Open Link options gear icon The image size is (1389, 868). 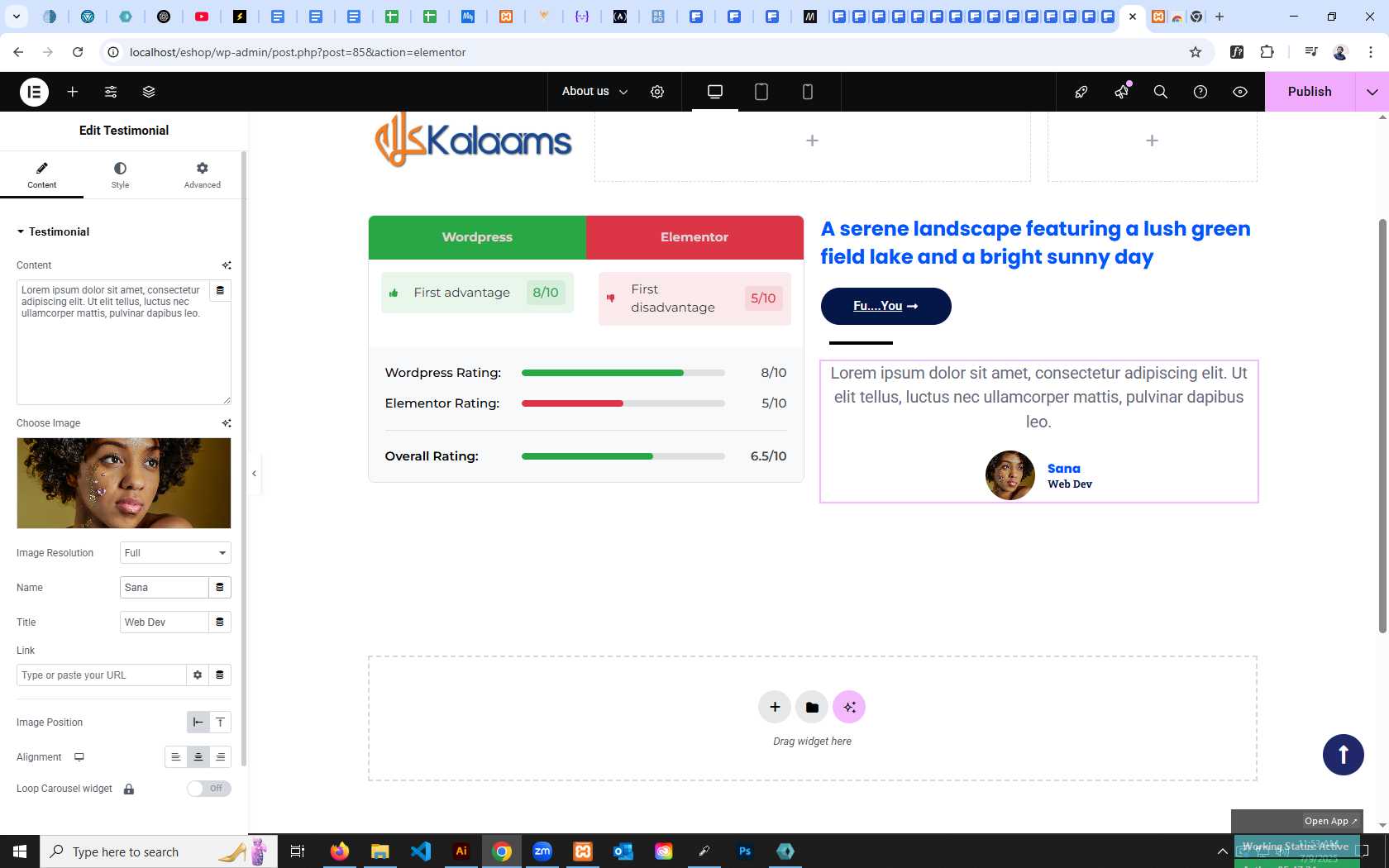pyautogui.click(x=198, y=675)
